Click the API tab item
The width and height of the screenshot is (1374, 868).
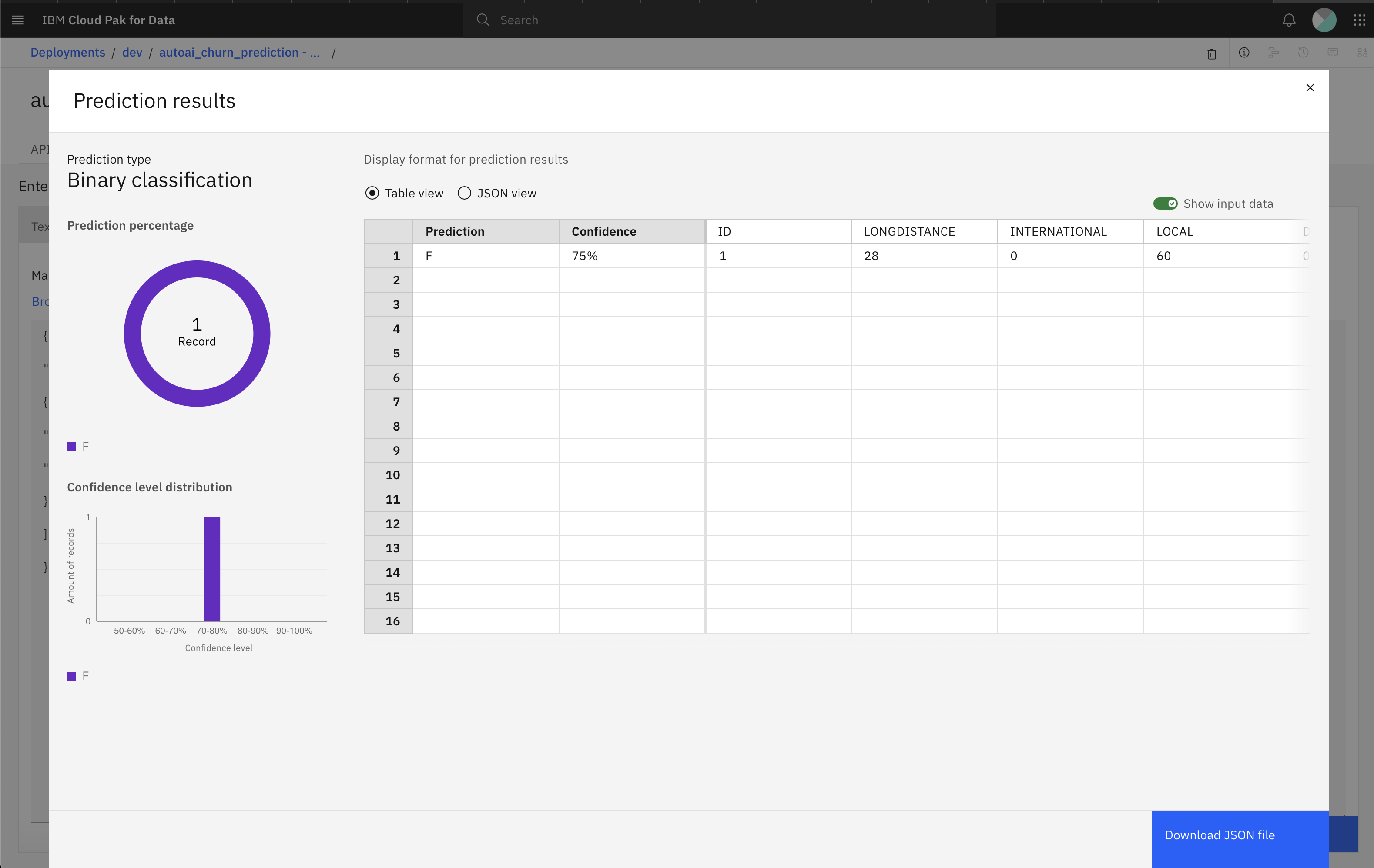point(37,147)
